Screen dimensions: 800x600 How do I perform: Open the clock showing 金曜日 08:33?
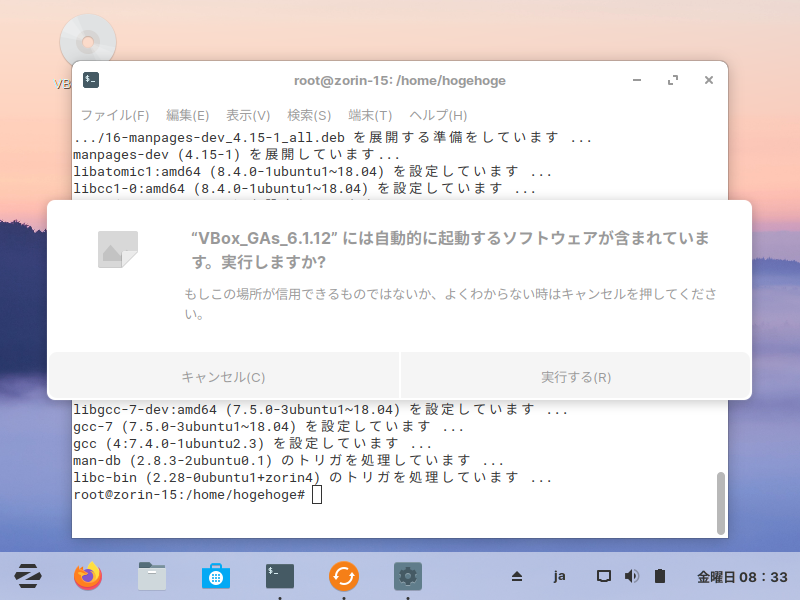tap(742, 577)
